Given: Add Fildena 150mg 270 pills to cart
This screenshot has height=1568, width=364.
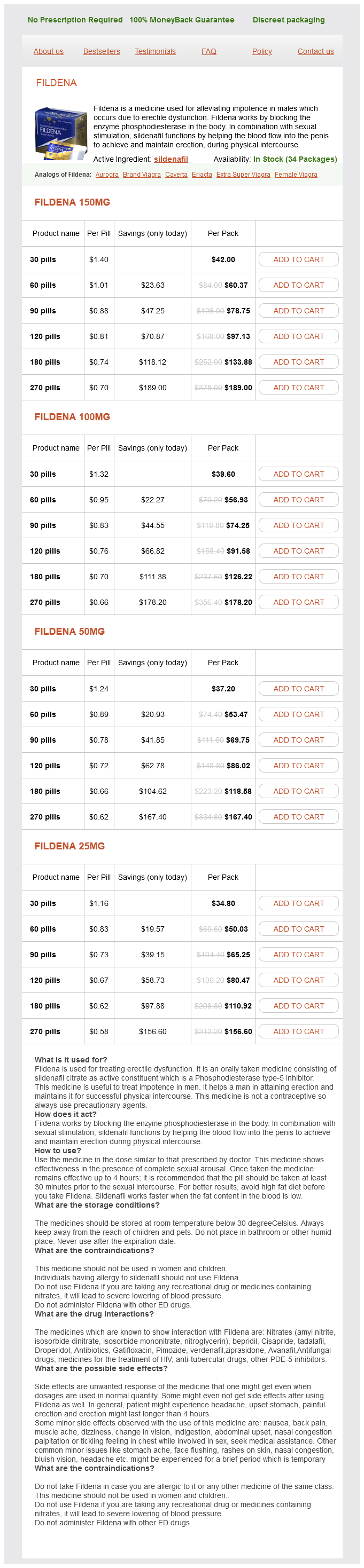Looking at the screenshot, I should click(298, 388).
